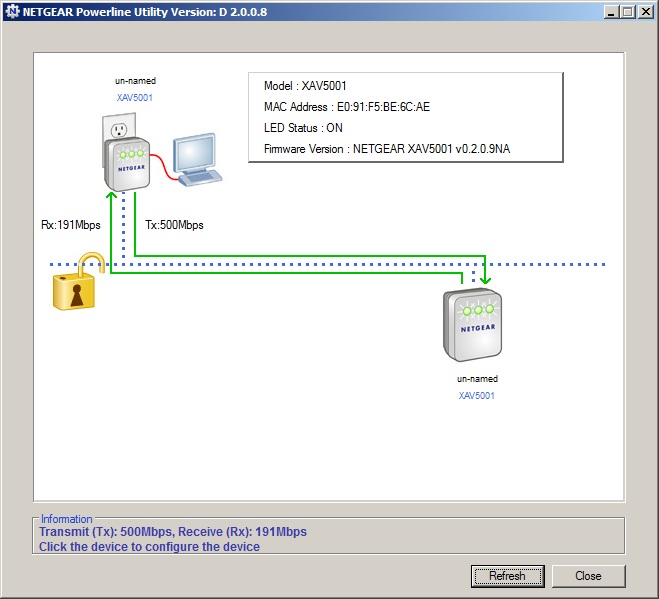The height and width of the screenshot is (599, 659).
Task: Refresh the powerline network view
Action: 508,576
